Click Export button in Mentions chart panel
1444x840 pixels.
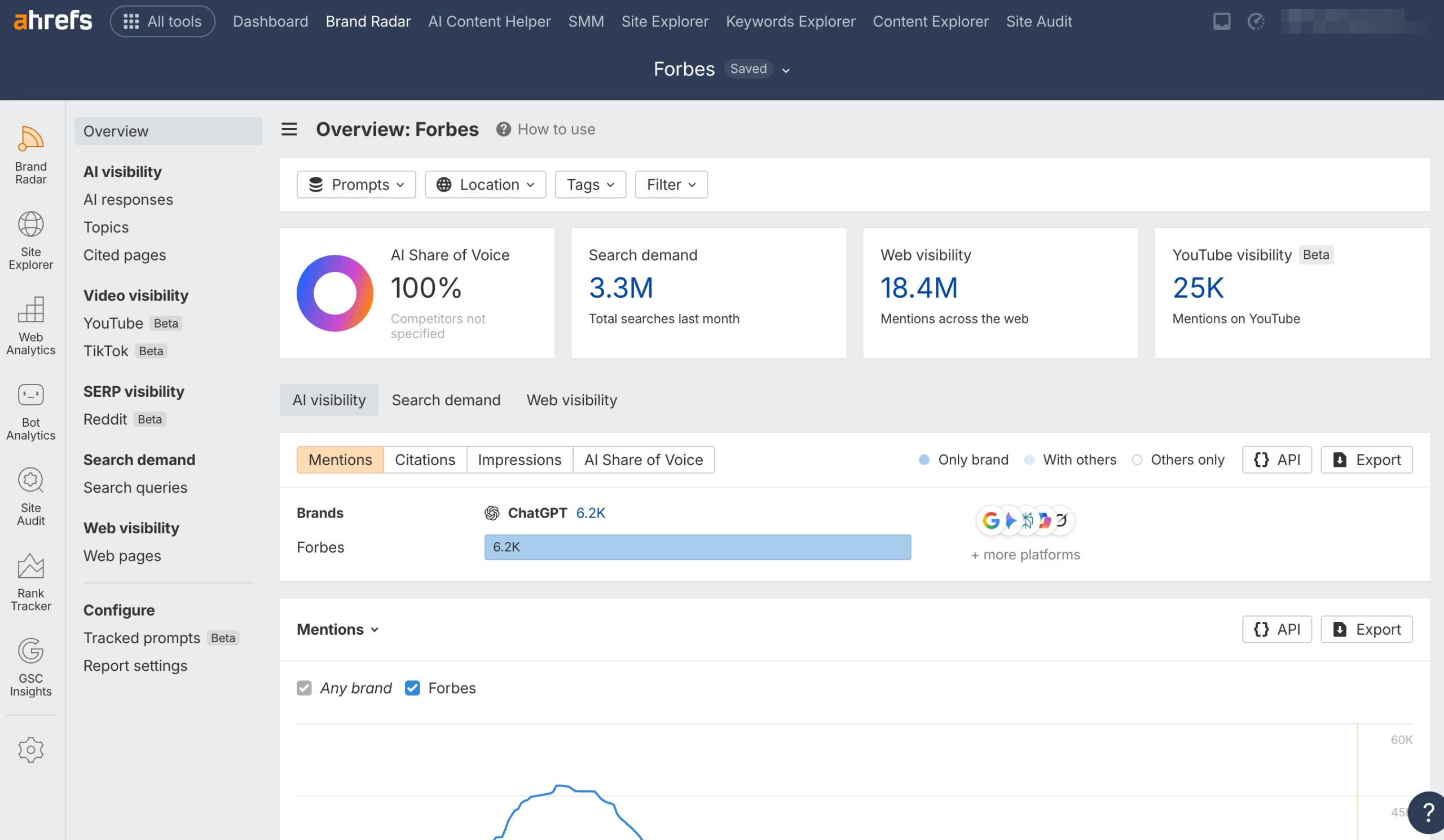coord(1367,629)
